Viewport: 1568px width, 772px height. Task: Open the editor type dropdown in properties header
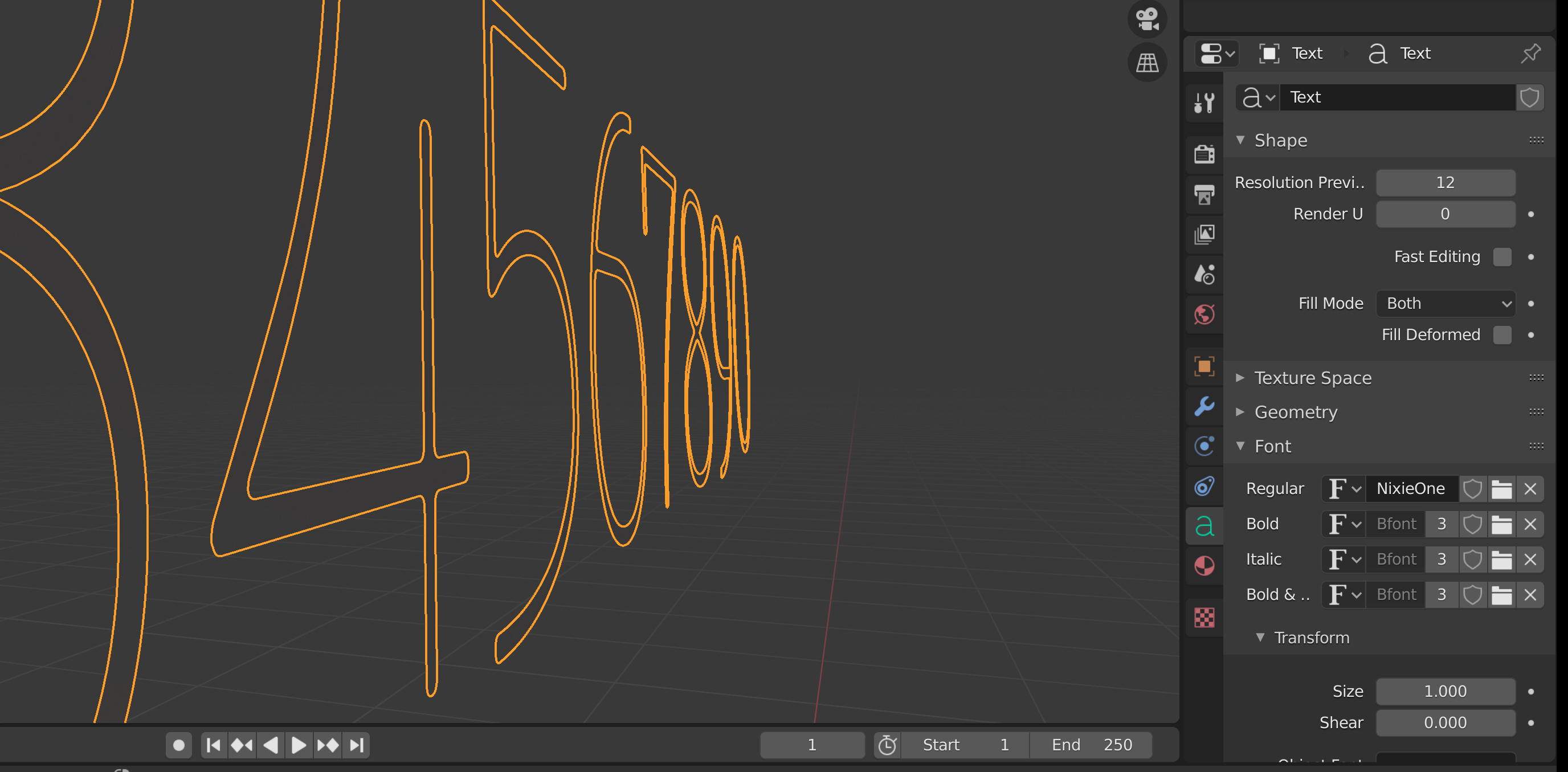coord(1217,54)
